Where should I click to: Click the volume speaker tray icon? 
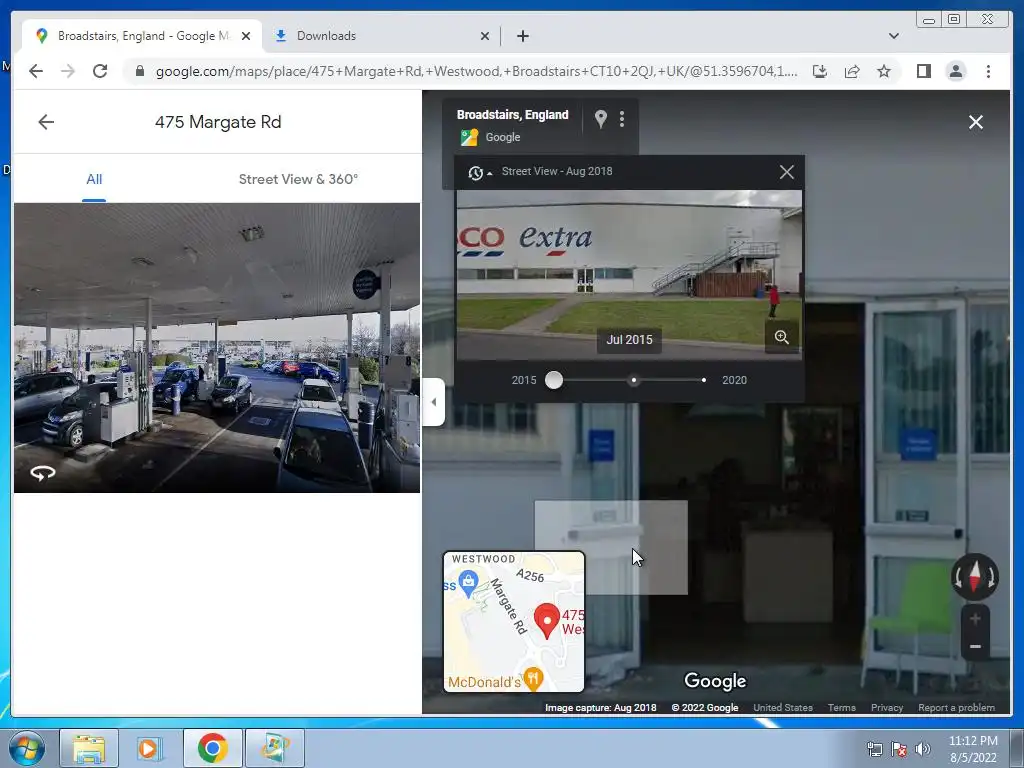[922, 749]
